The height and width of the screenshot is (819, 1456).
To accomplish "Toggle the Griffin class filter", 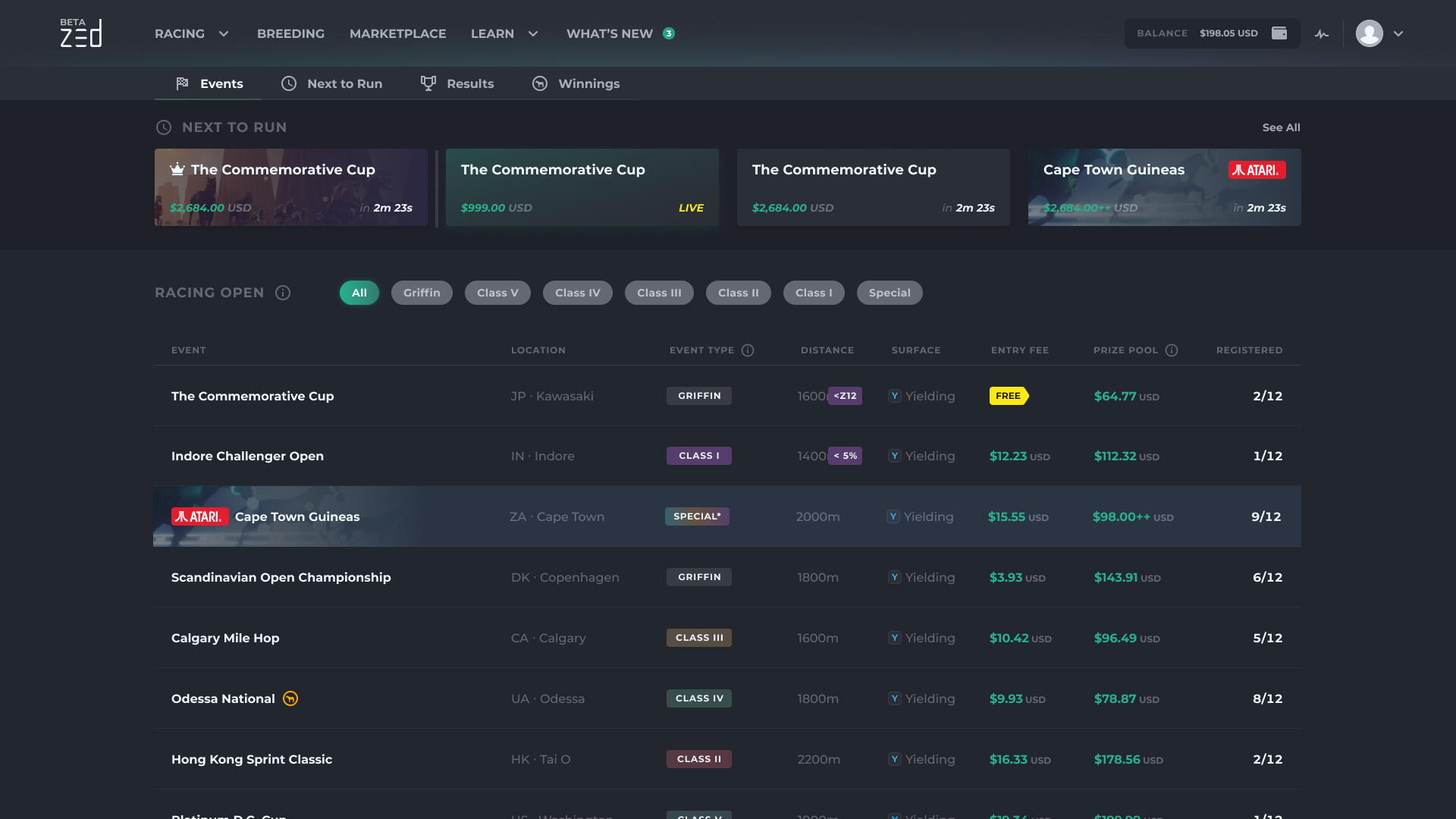I will [x=422, y=293].
